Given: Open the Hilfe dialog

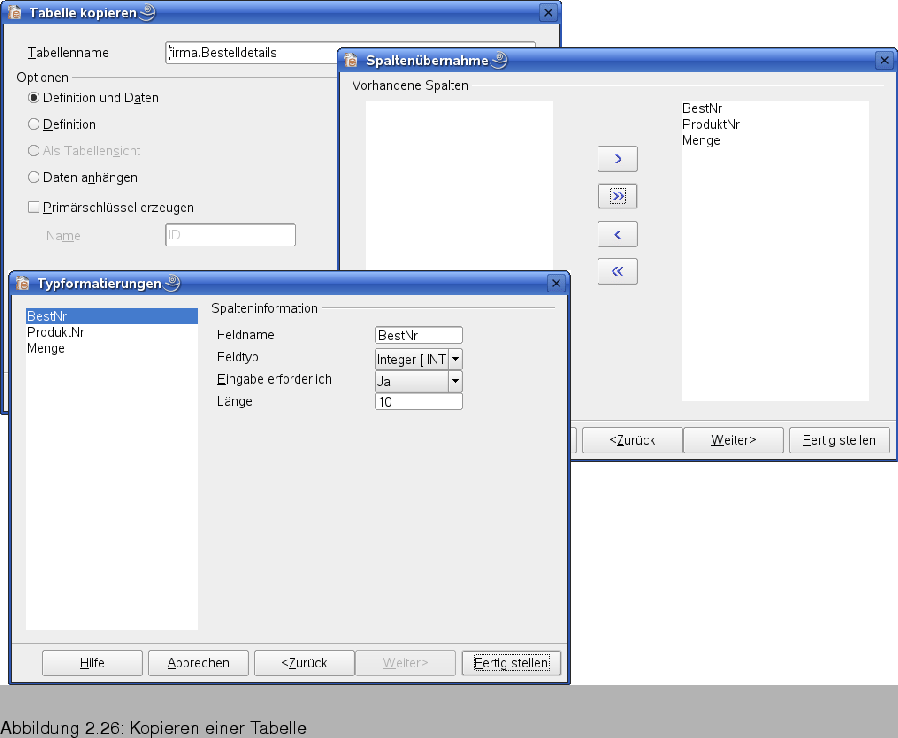Looking at the screenshot, I should [92, 662].
